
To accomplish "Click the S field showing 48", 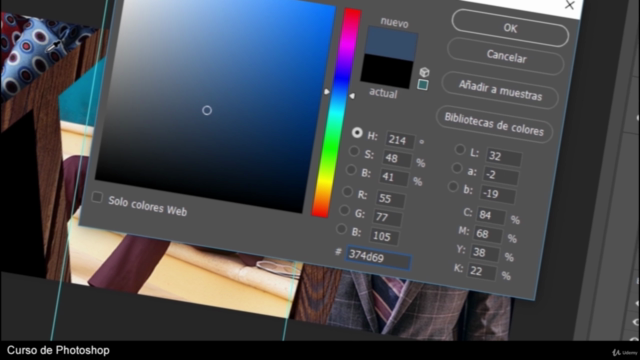I will click(397, 159).
